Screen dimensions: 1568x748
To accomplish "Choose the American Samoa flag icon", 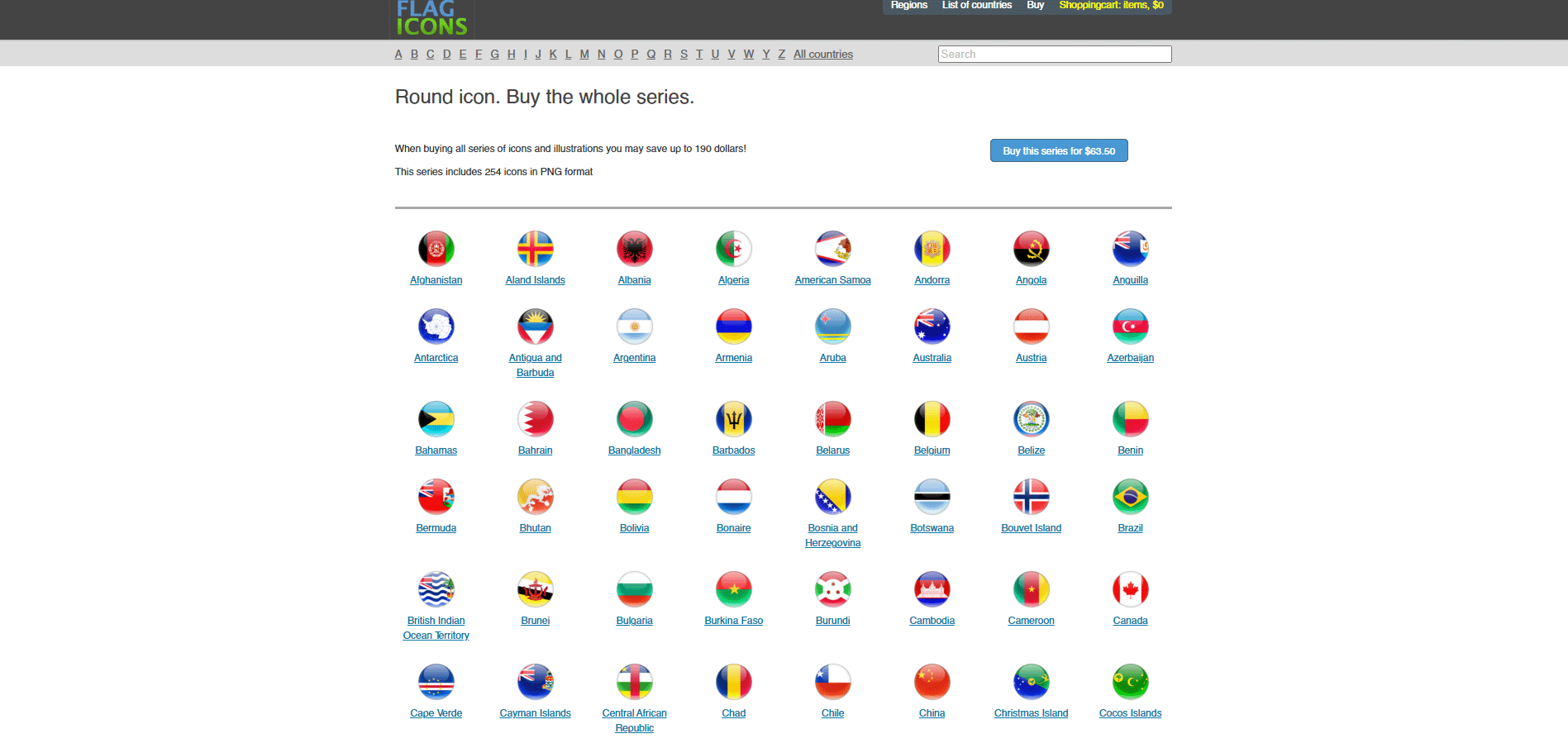I will (x=833, y=249).
